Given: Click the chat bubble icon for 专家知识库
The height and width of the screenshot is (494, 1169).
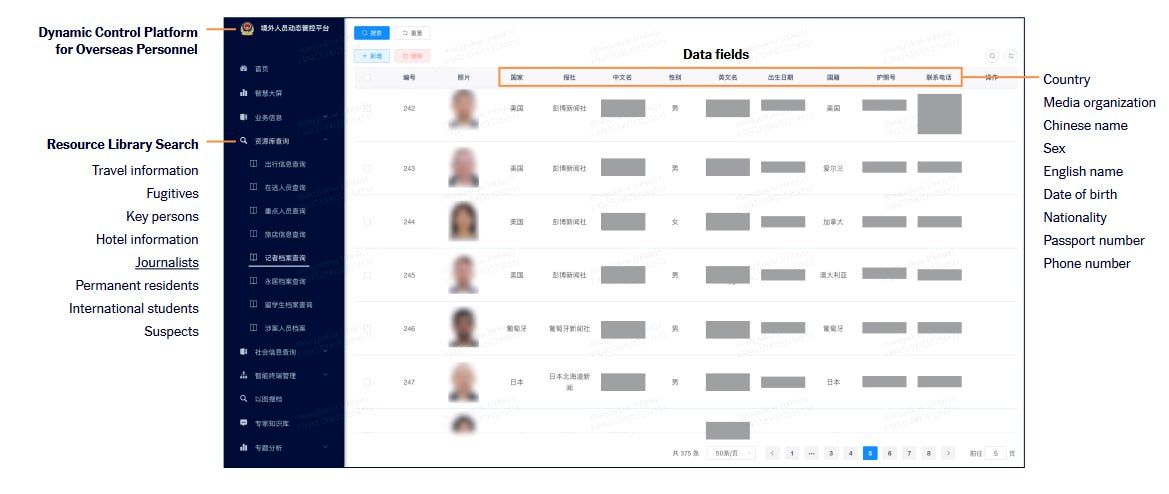Looking at the screenshot, I should pyautogui.click(x=244, y=422).
